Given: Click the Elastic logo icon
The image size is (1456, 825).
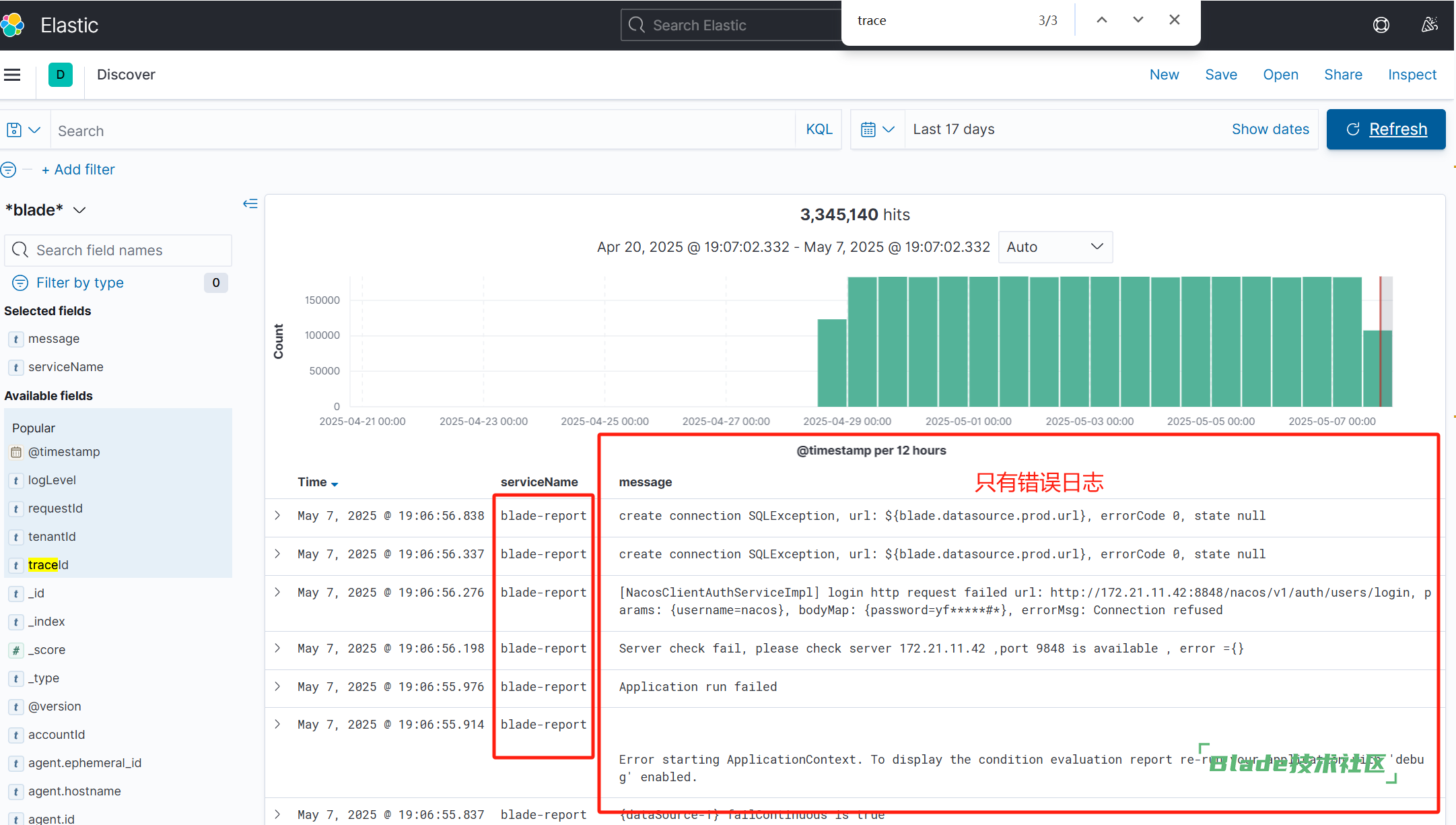Looking at the screenshot, I should pyautogui.click(x=12, y=25).
